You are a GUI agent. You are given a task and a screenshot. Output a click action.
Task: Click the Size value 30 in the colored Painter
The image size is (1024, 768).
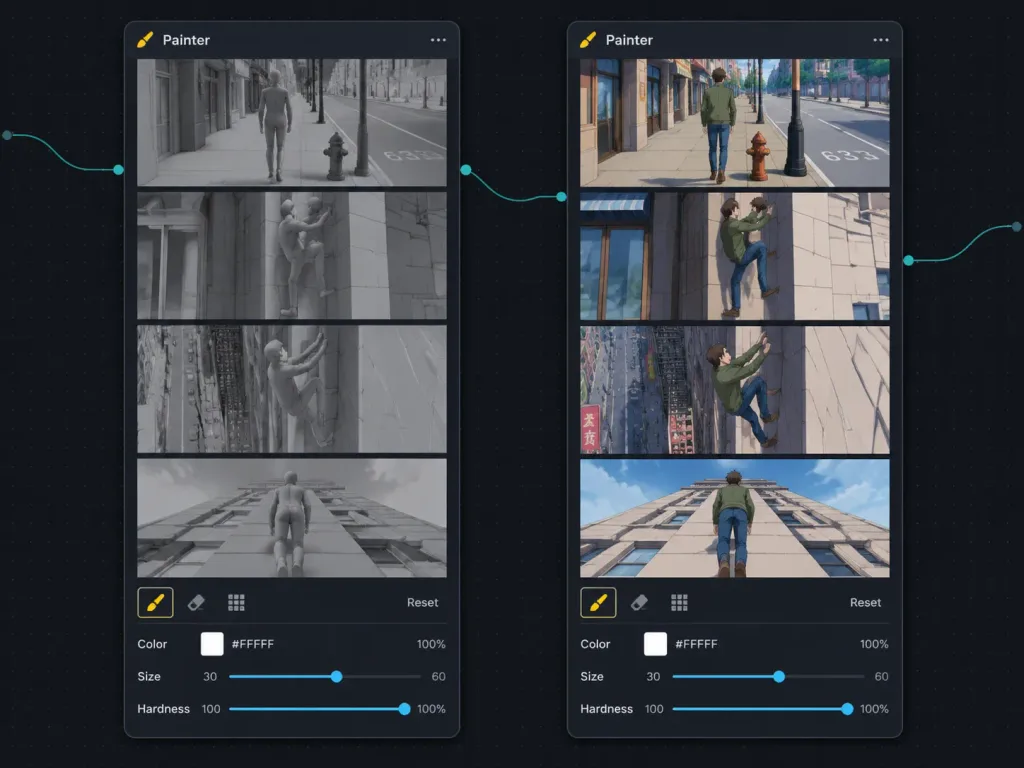(x=653, y=677)
